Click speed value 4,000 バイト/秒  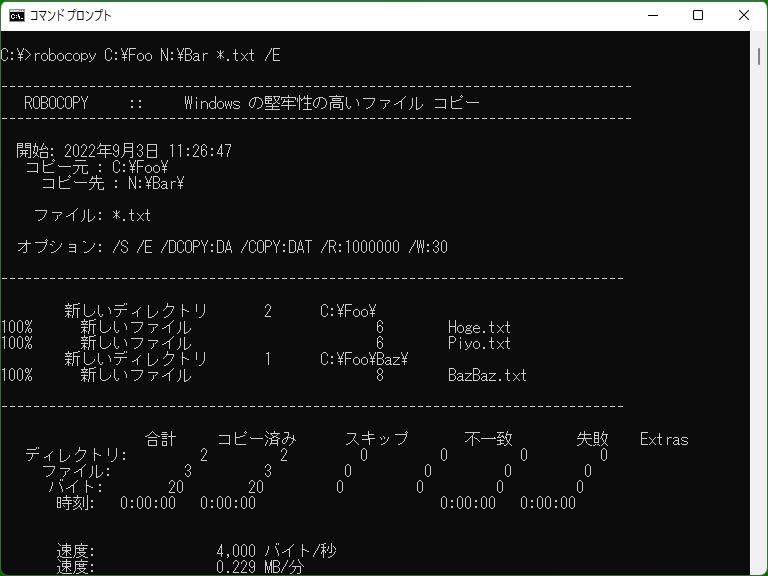(276, 551)
